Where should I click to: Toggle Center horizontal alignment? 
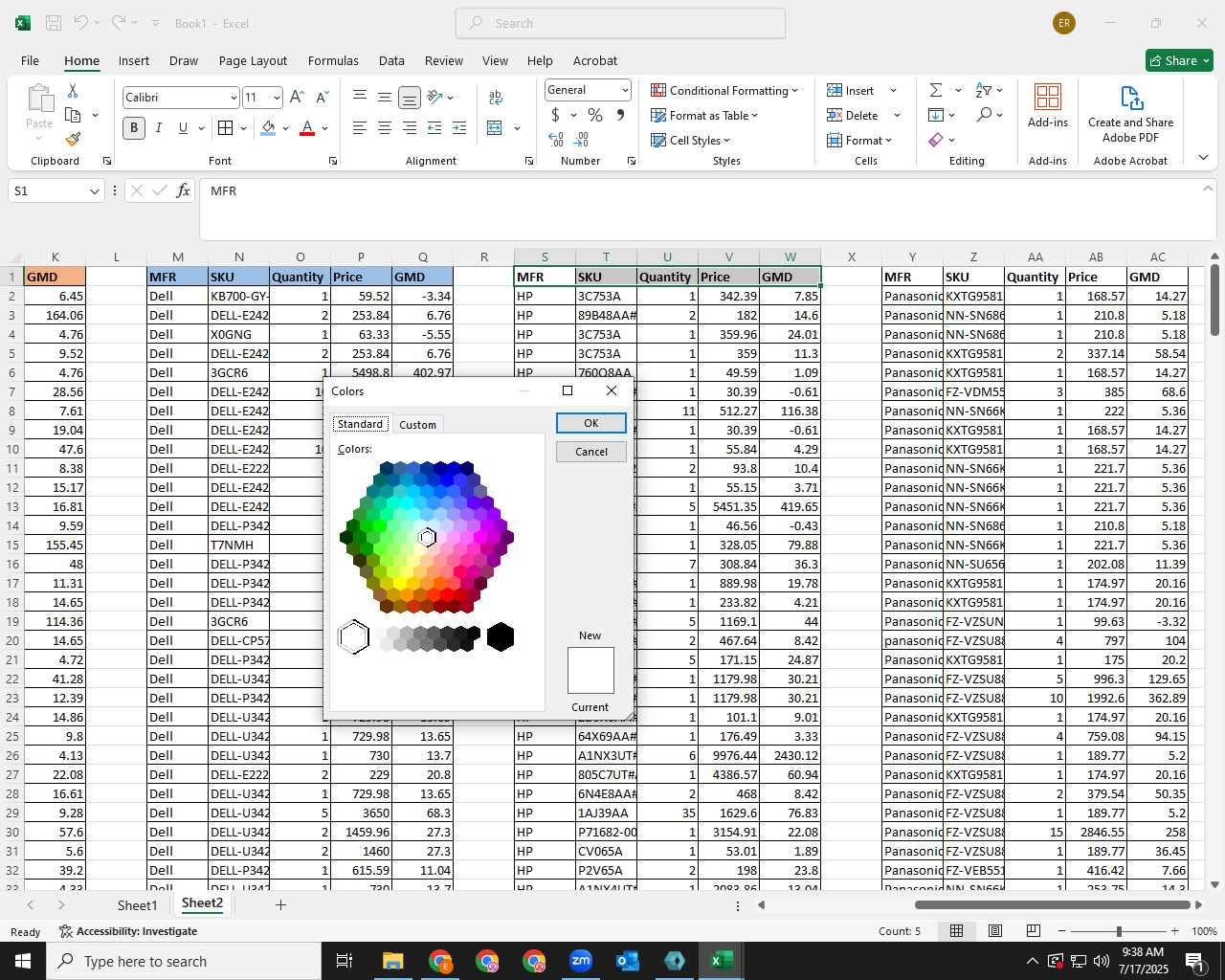tap(385, 127)
